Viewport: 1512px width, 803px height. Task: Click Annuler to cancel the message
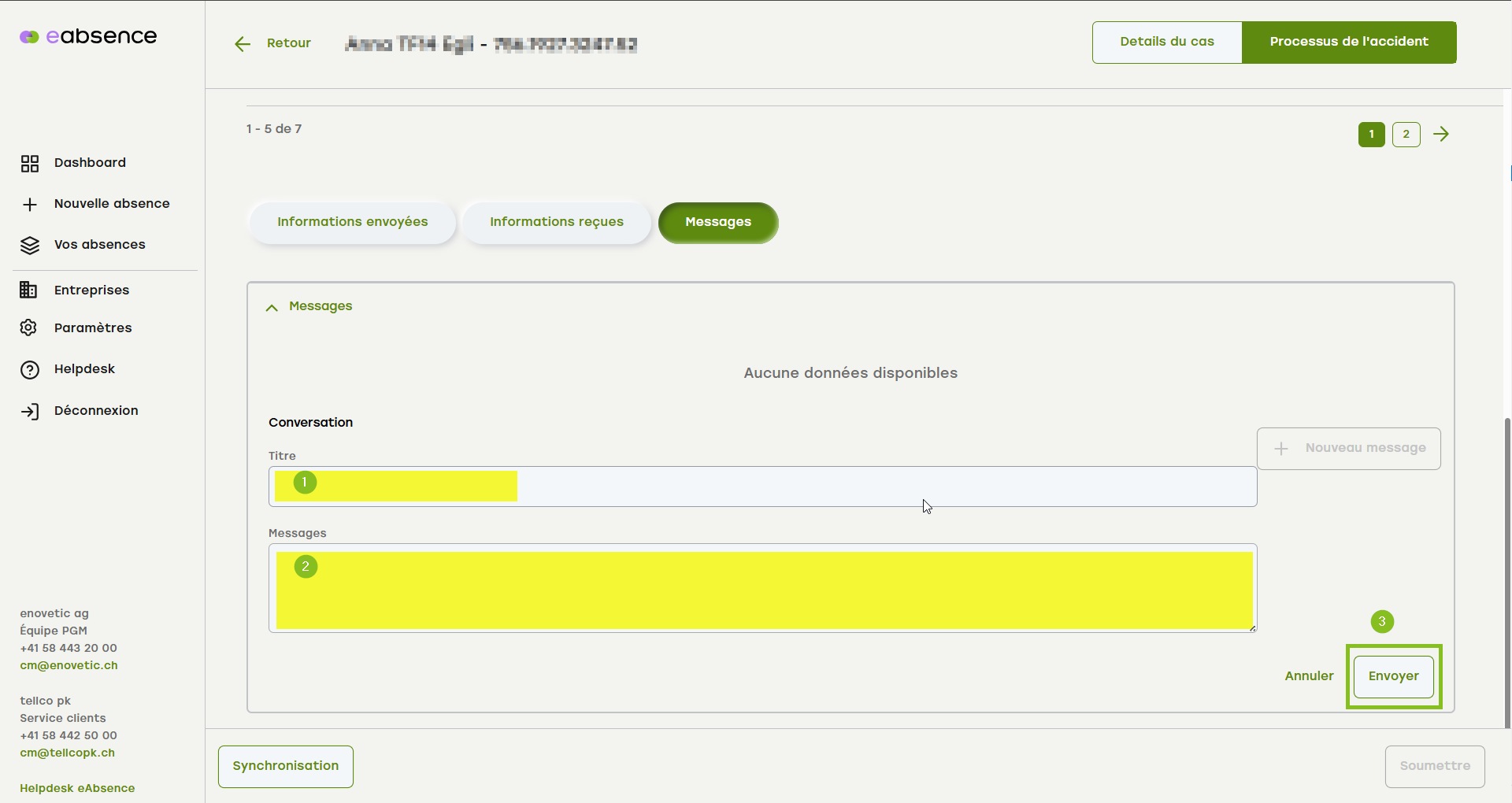(x=1309, y=676)
